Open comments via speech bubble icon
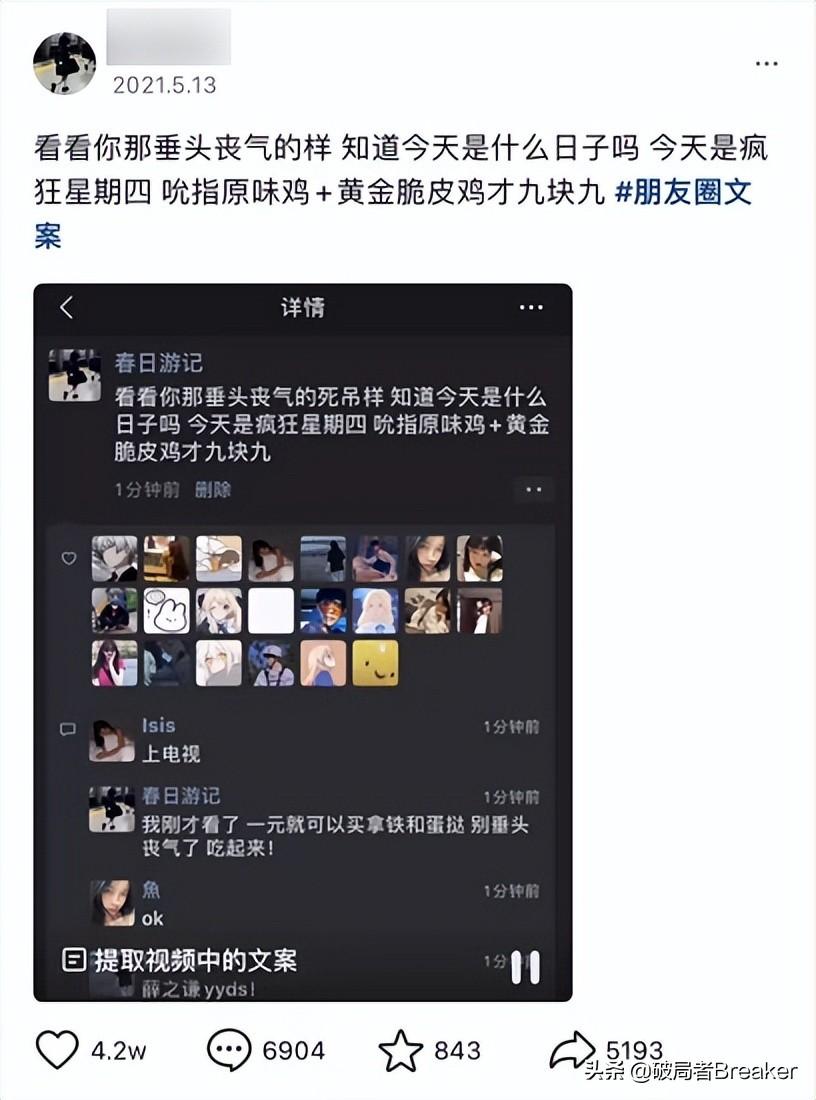The image size is (816, 1100). pyautogui.click(x=229, y=1049)
